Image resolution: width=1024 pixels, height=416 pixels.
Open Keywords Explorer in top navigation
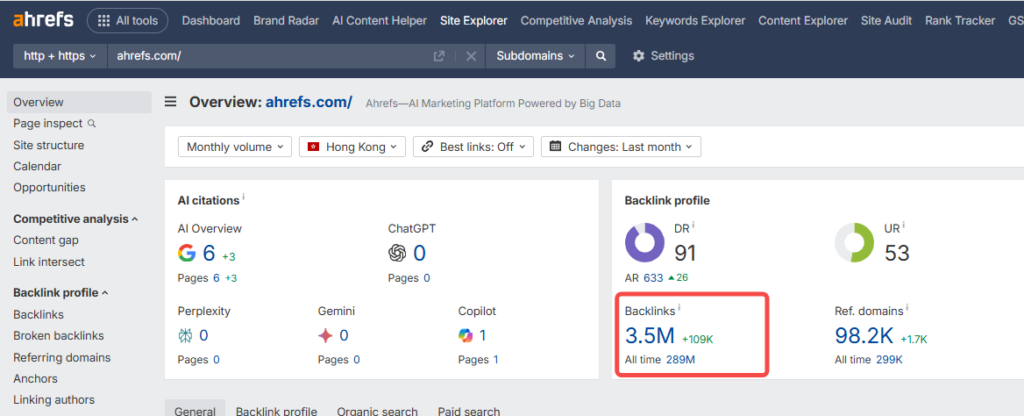(695, 20)
